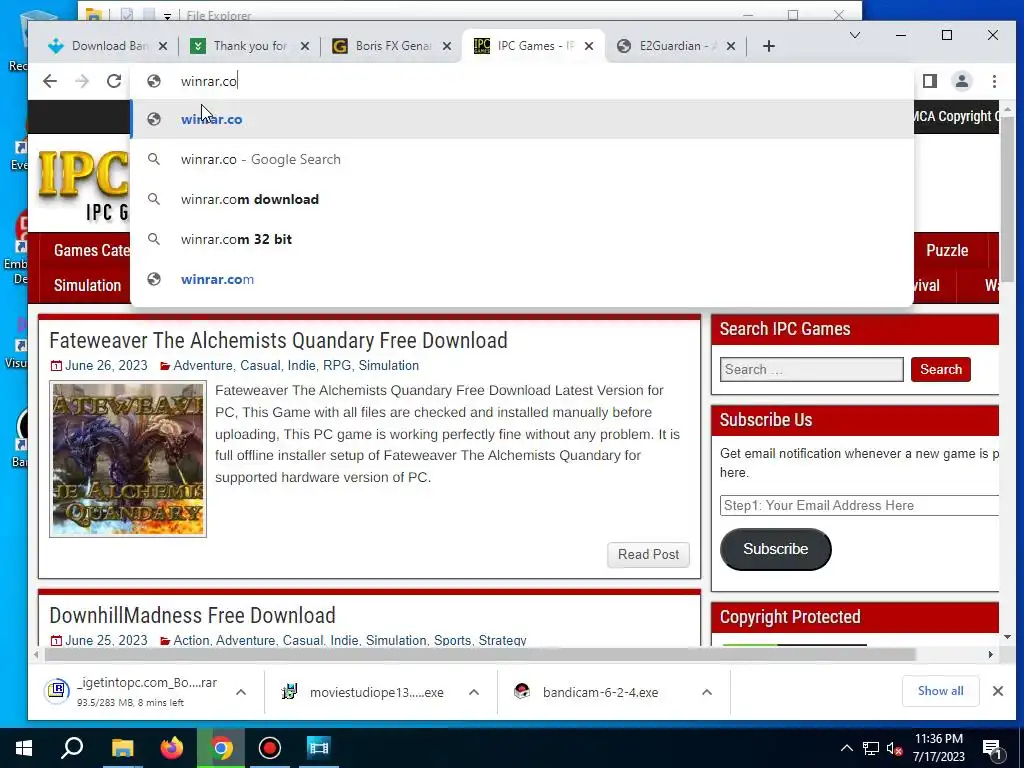Choose the winrar.com download suggestion
Viewport: 1024px width, 768px height.
(522, 199)
